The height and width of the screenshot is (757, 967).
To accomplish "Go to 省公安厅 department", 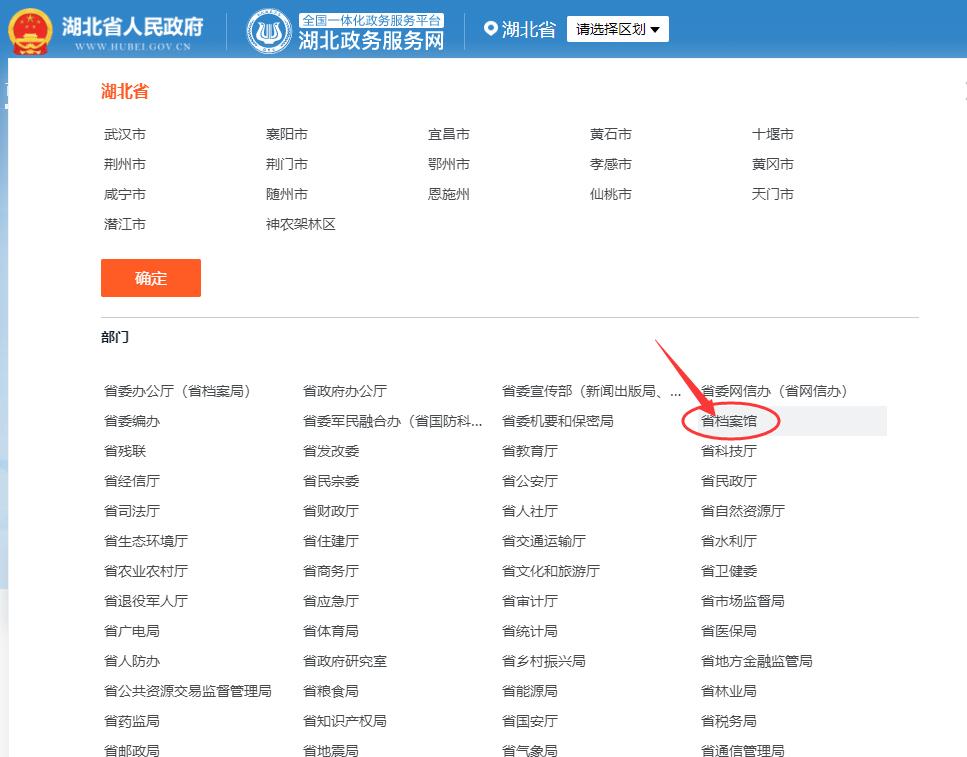I will click(x=530, y=481).
